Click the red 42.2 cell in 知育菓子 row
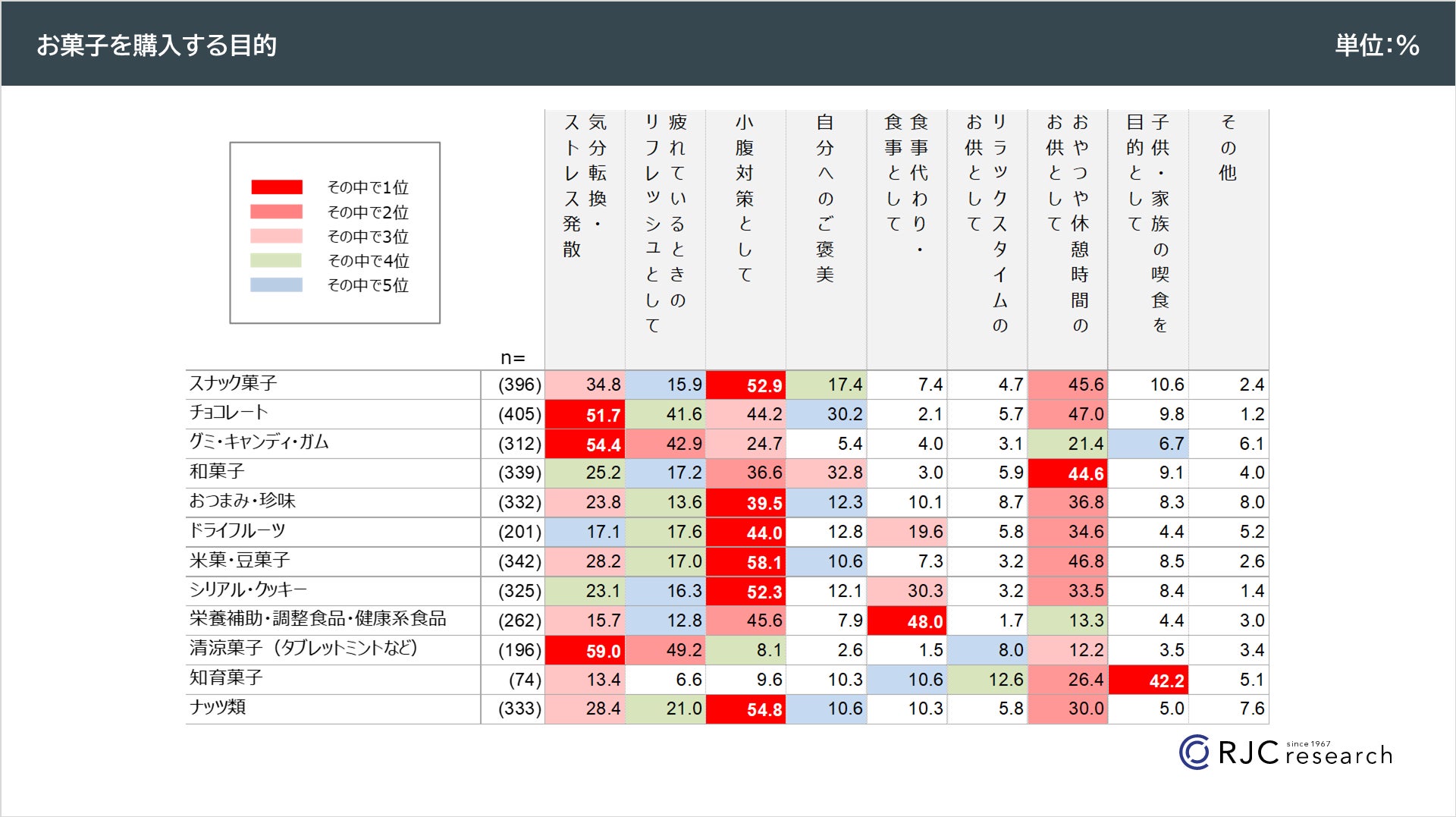Image resolution: width=1456 pixels, height=817 pixels. (x=1148, y=680)
